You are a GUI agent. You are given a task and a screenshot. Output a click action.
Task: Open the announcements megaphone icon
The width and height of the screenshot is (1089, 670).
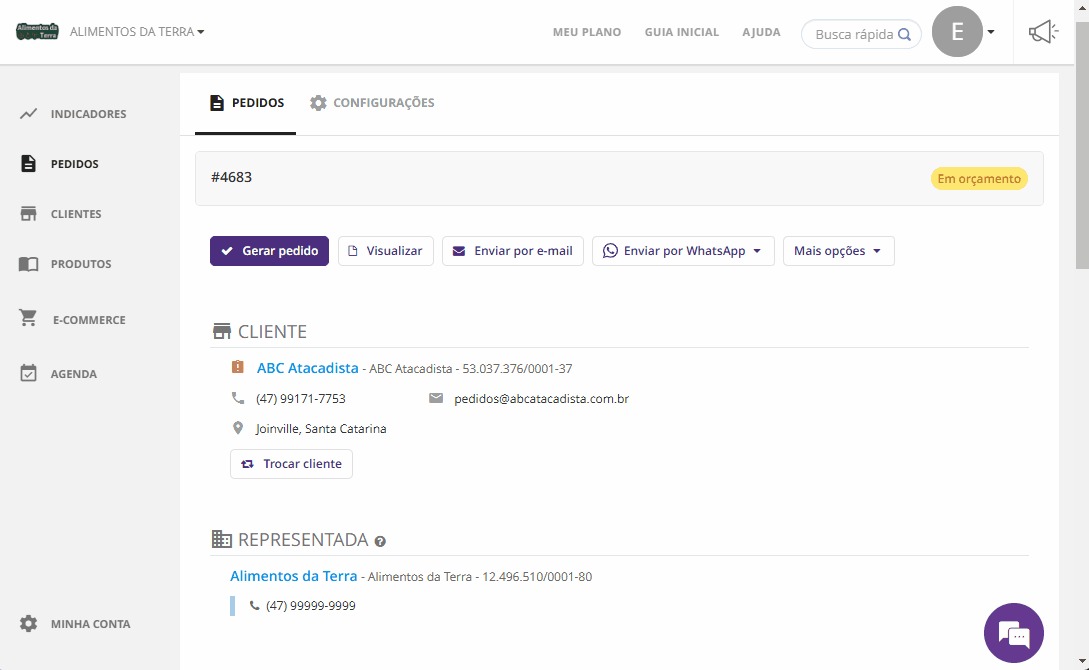[1043, 32]
